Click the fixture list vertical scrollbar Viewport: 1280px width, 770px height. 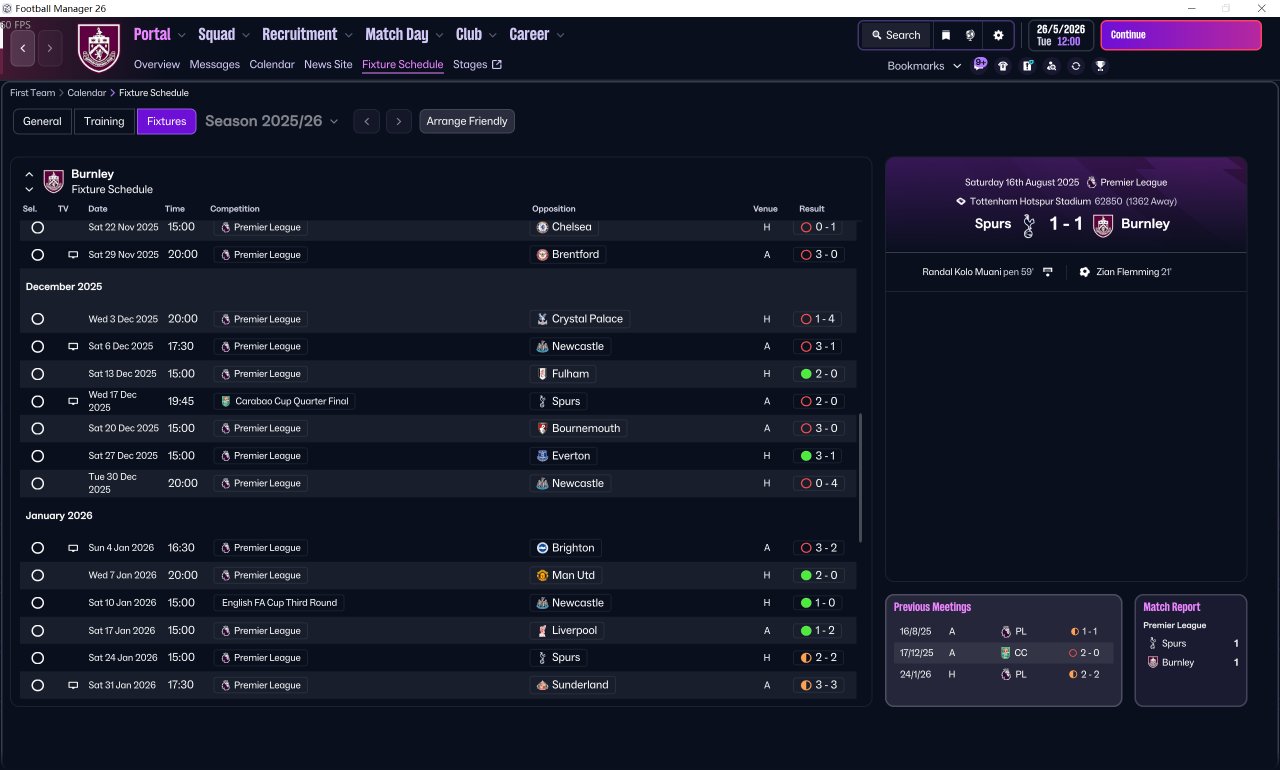click(x=860, y=478)
